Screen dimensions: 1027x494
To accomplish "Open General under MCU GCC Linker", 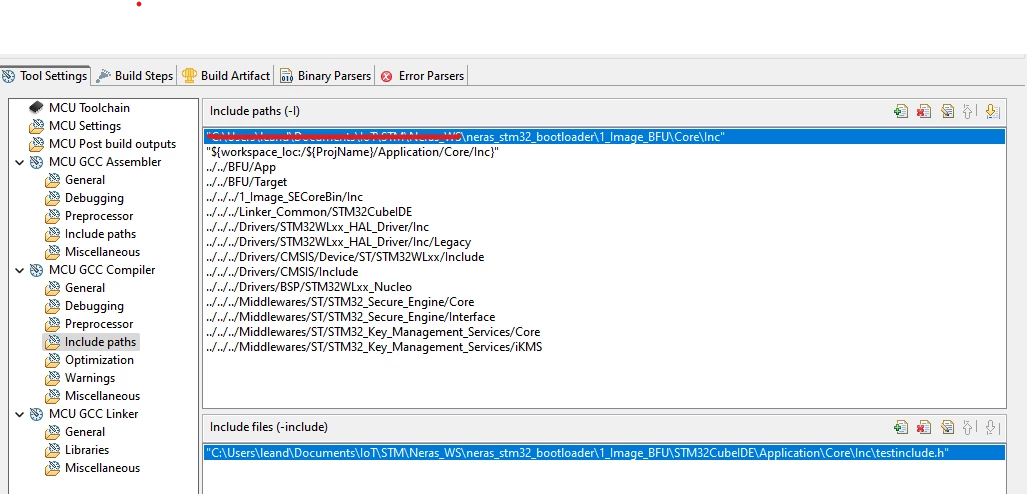I will (75, 432).
